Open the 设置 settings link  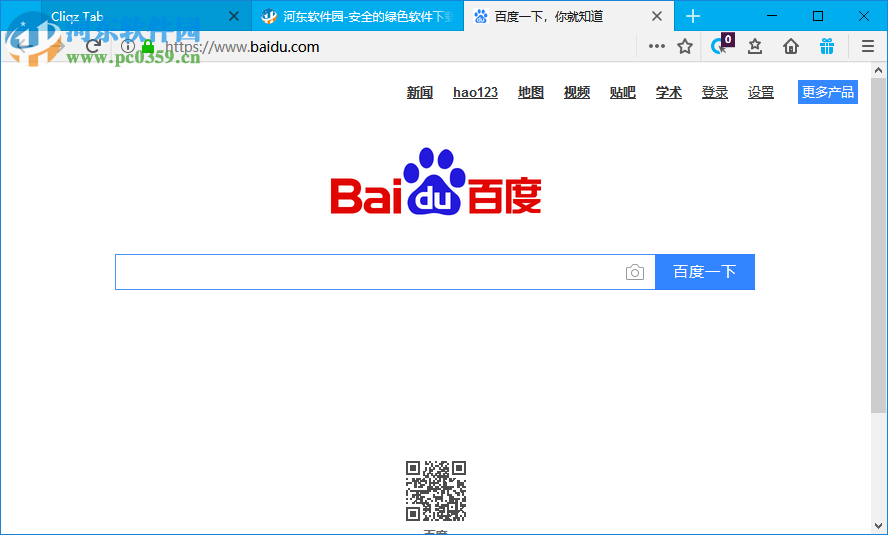coord(761,92)
